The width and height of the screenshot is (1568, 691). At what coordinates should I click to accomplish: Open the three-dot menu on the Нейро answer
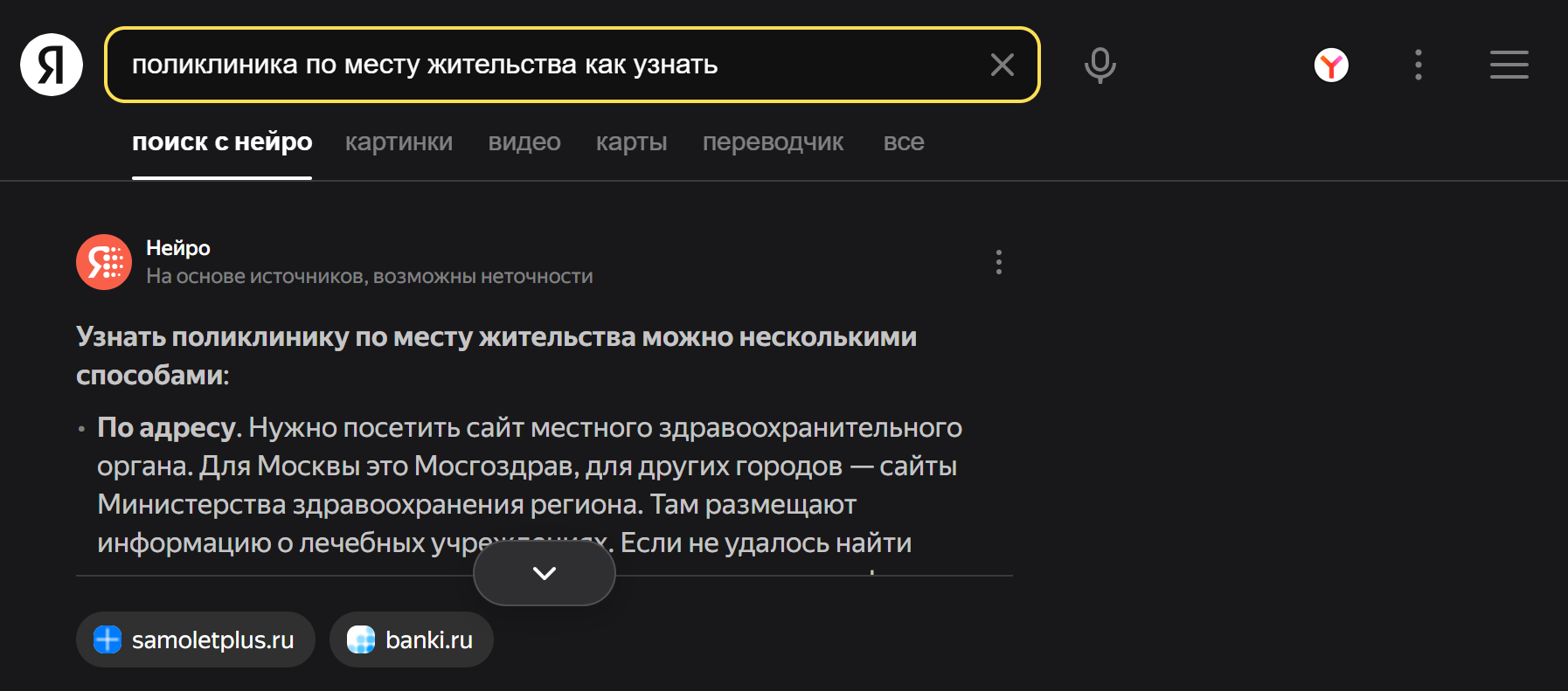pyautogui.click(x=999, y=262)
